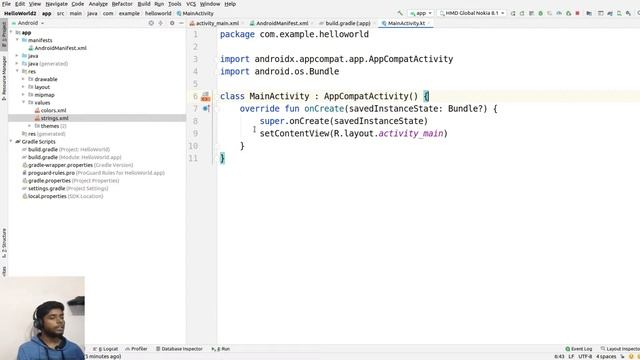Click the override gutter icon on line 7
This screenshot has width=640, height=360.
click(x=206, y=109)
